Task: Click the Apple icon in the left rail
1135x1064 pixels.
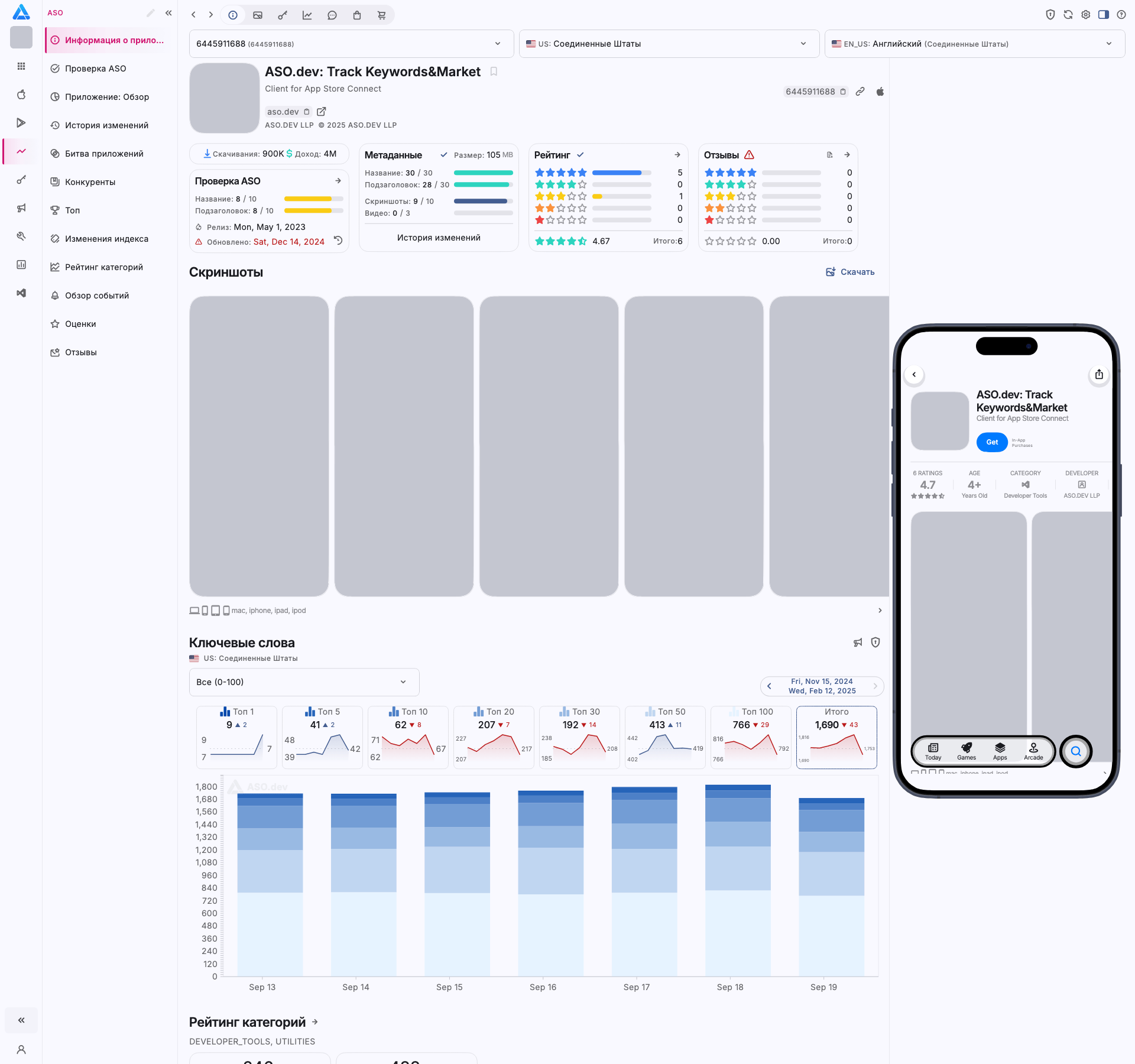Action: tap(21, 95)
